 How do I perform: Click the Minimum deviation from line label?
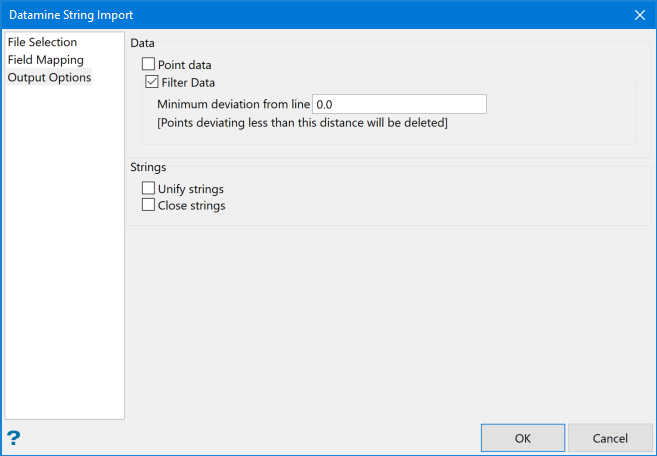233,104
